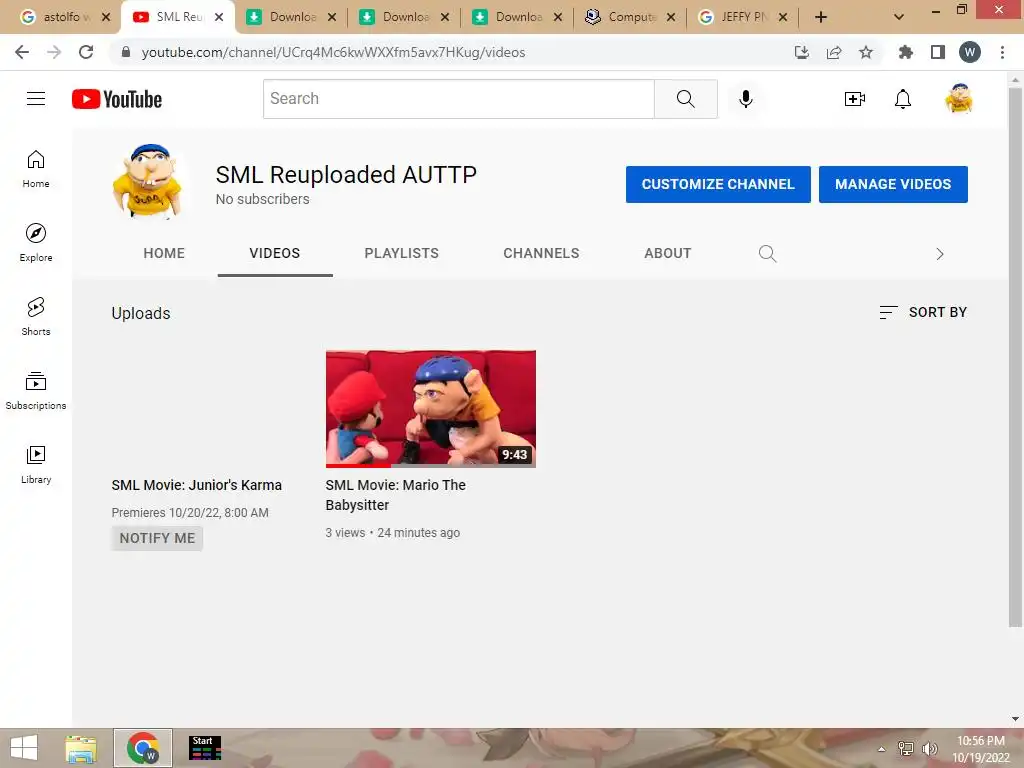1024x768 pixels.
Task: Reload the page
Action: pos(86,52)
